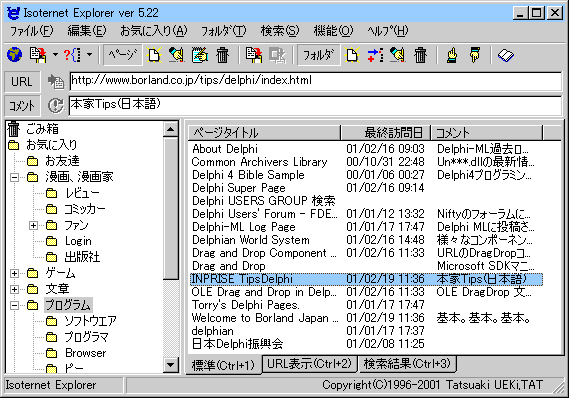Image resolution: width=569 pixels, height=398 pixels.
Task: Click the red question mark brace icon
Action: pos(73,55)
